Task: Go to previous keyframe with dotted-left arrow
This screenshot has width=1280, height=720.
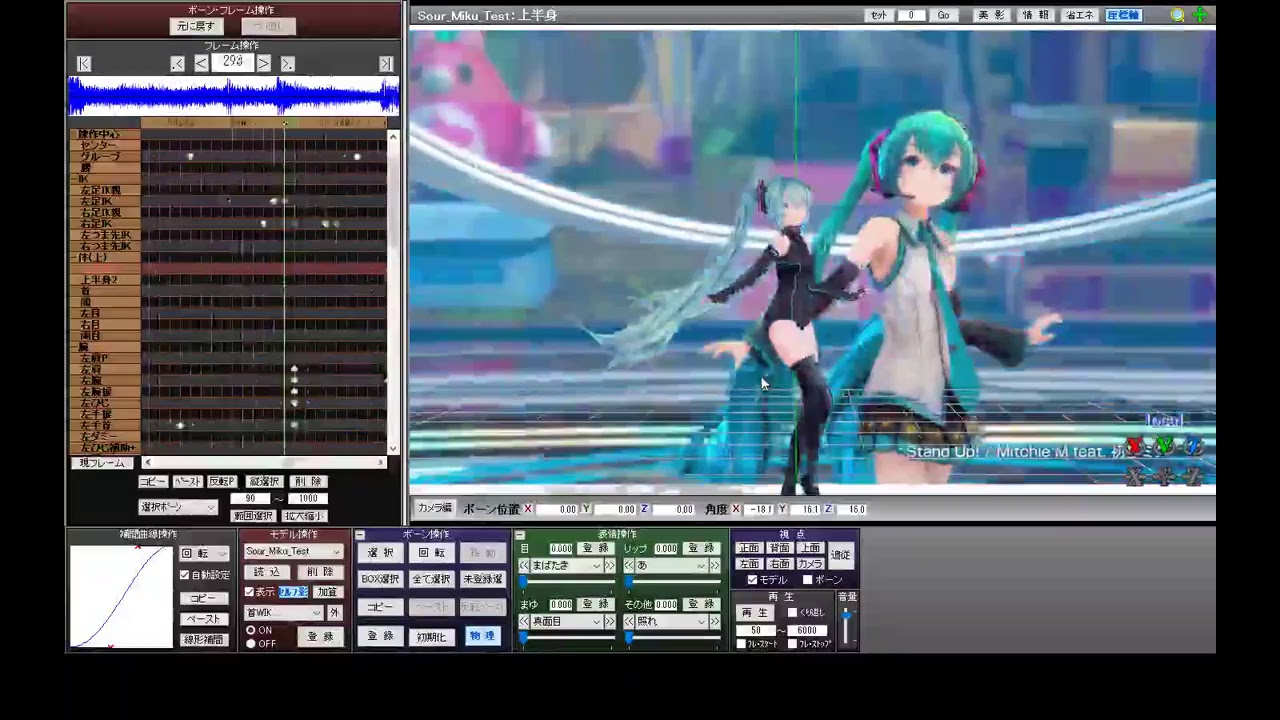Action: pos(177,64)
